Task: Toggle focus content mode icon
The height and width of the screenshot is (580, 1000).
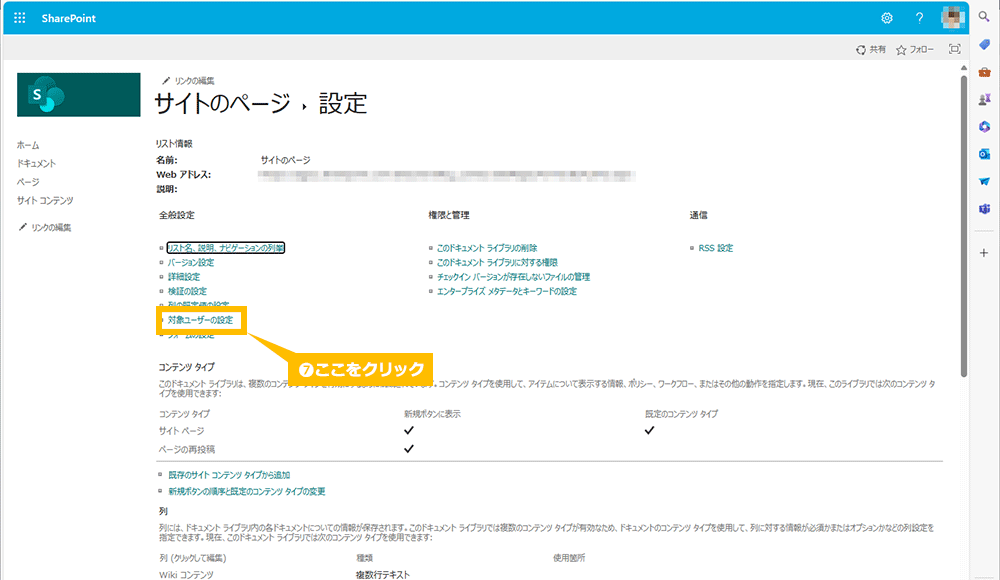Action: click(954, 49)
